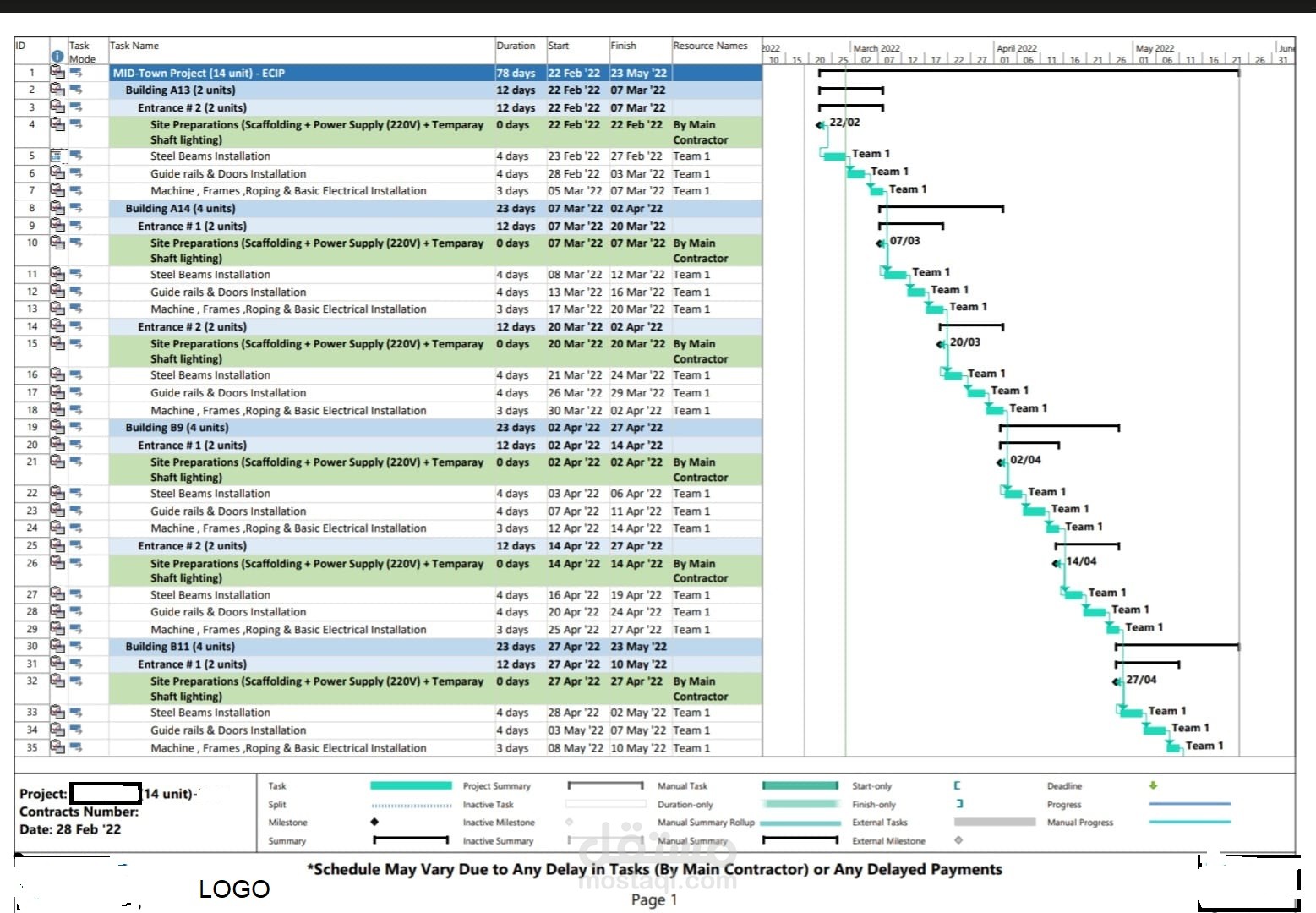1316x913 pixels.
Task: Click the 23 May '22 finish cell in row 1
Action: click(x=639, y=73)
